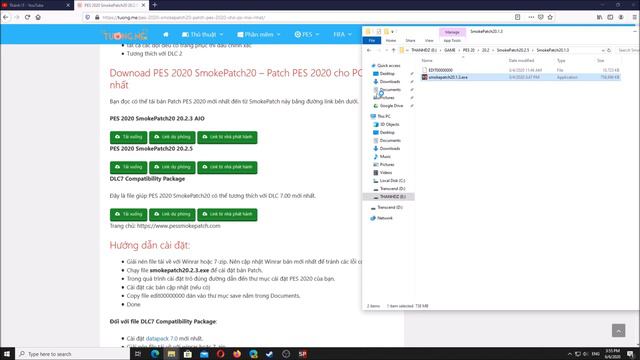Open the Firefox hamburger menu
This screenshot has height=360, width=640.
coord(635,17)
